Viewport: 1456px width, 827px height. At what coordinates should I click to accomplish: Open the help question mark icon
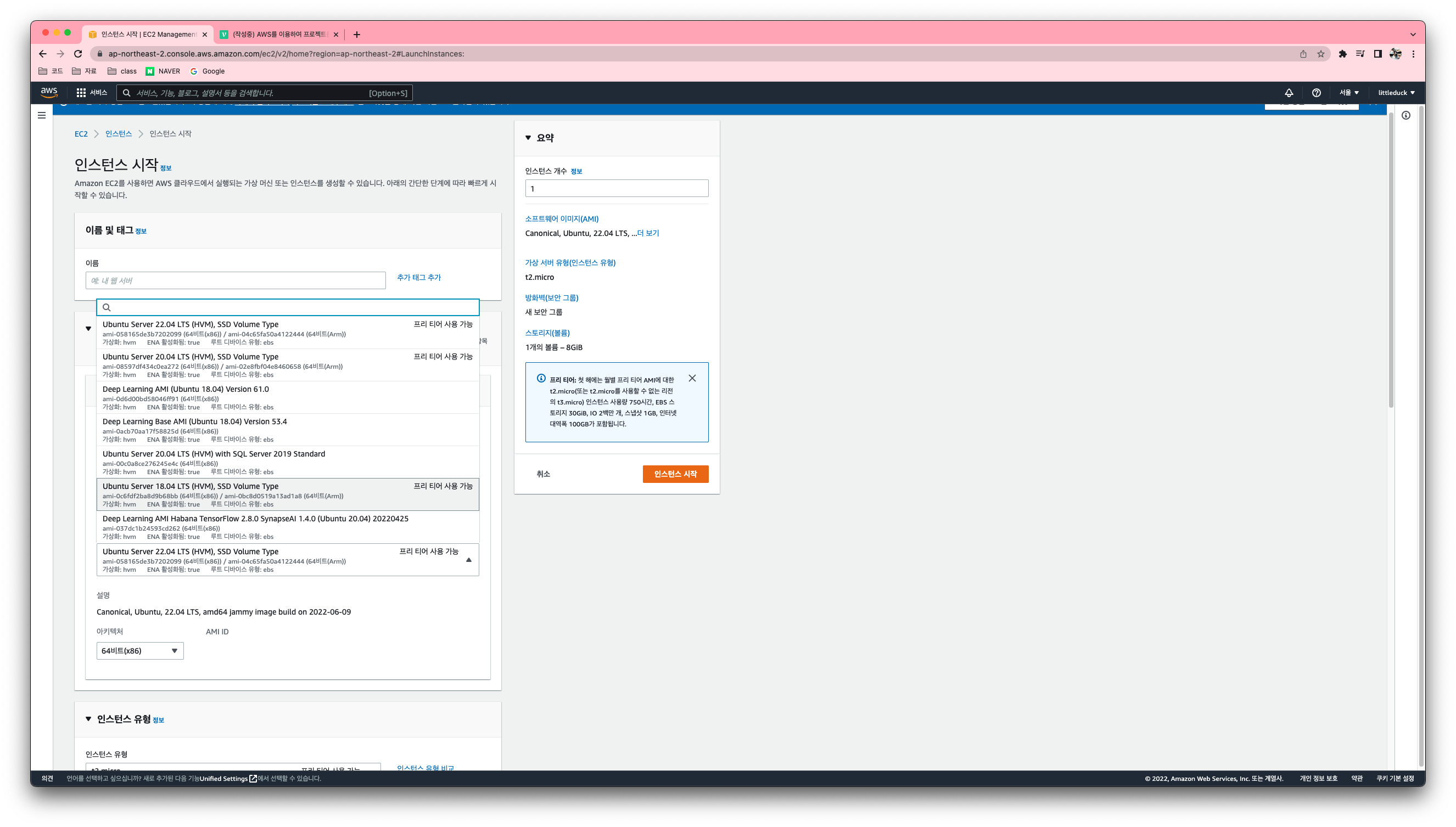(x=1315, y=93)
